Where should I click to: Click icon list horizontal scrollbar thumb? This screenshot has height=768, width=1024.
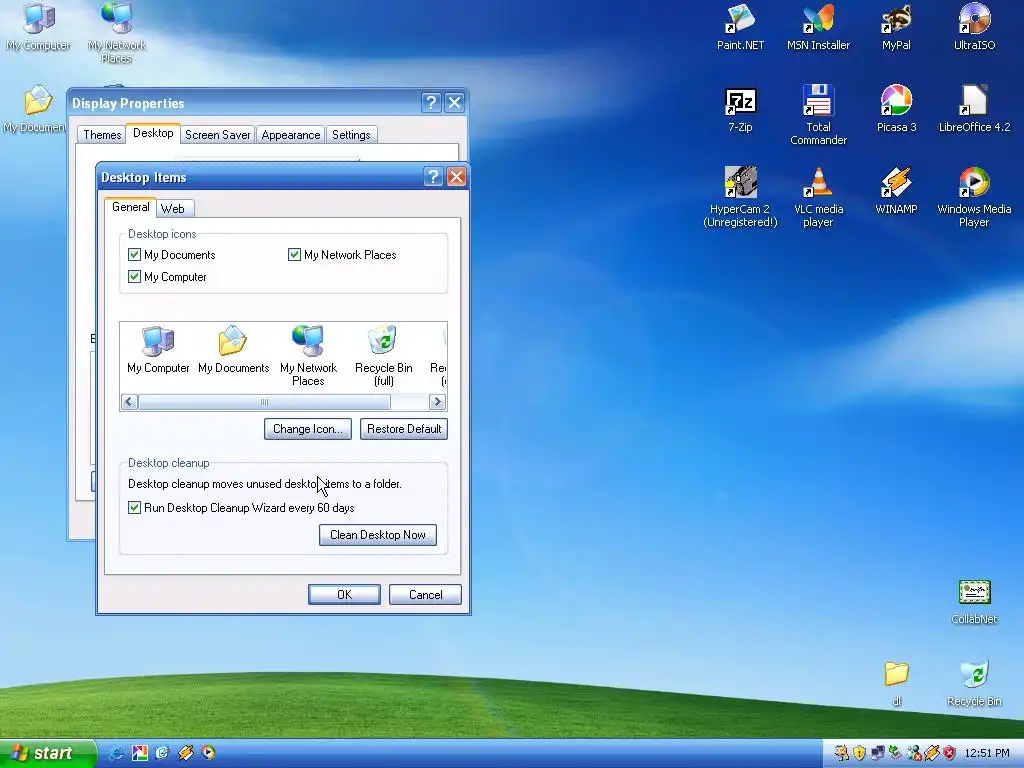pyautogui.click(x=264, y=402)
